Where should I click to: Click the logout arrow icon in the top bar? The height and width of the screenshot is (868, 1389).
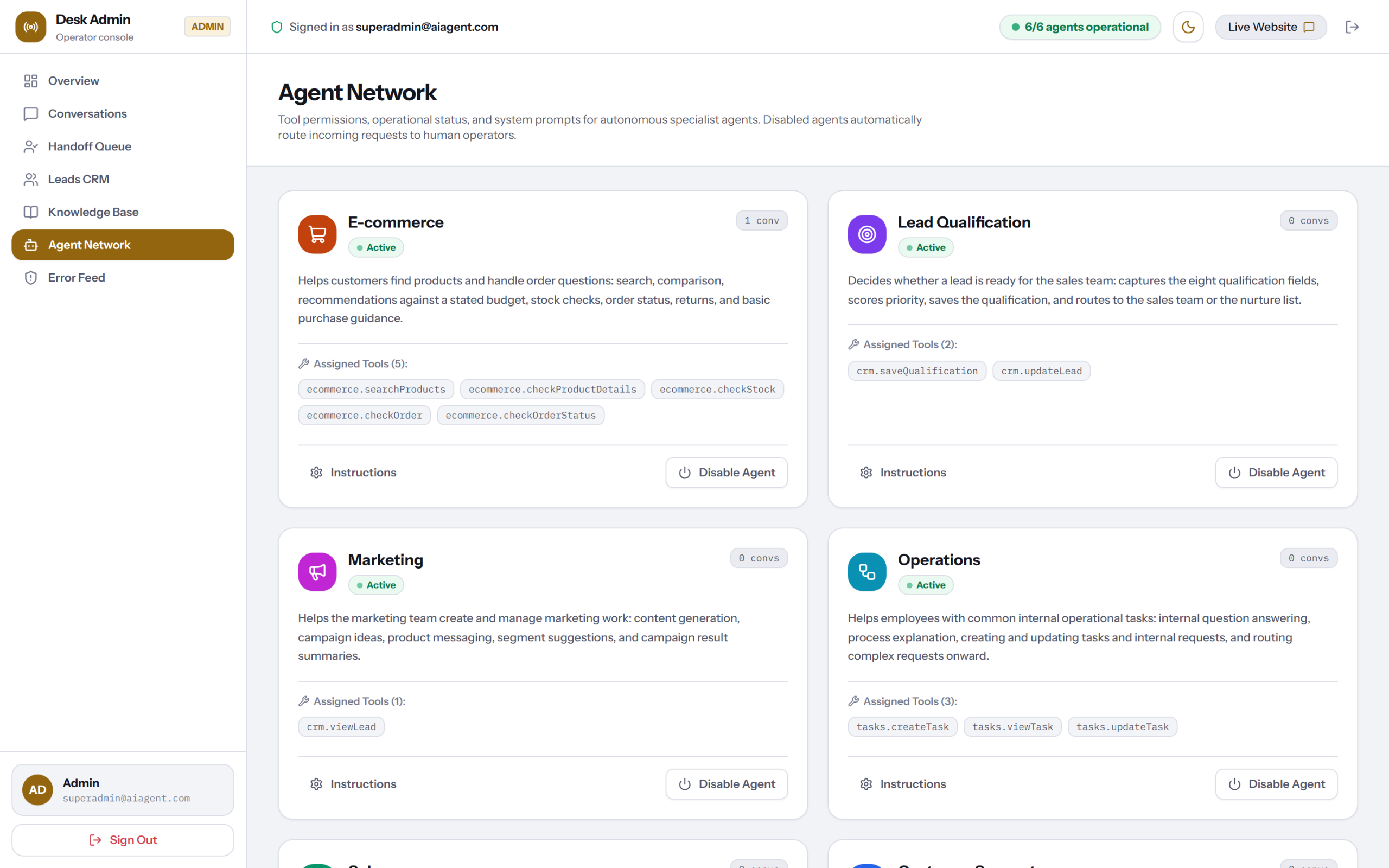coord(1352,27)
